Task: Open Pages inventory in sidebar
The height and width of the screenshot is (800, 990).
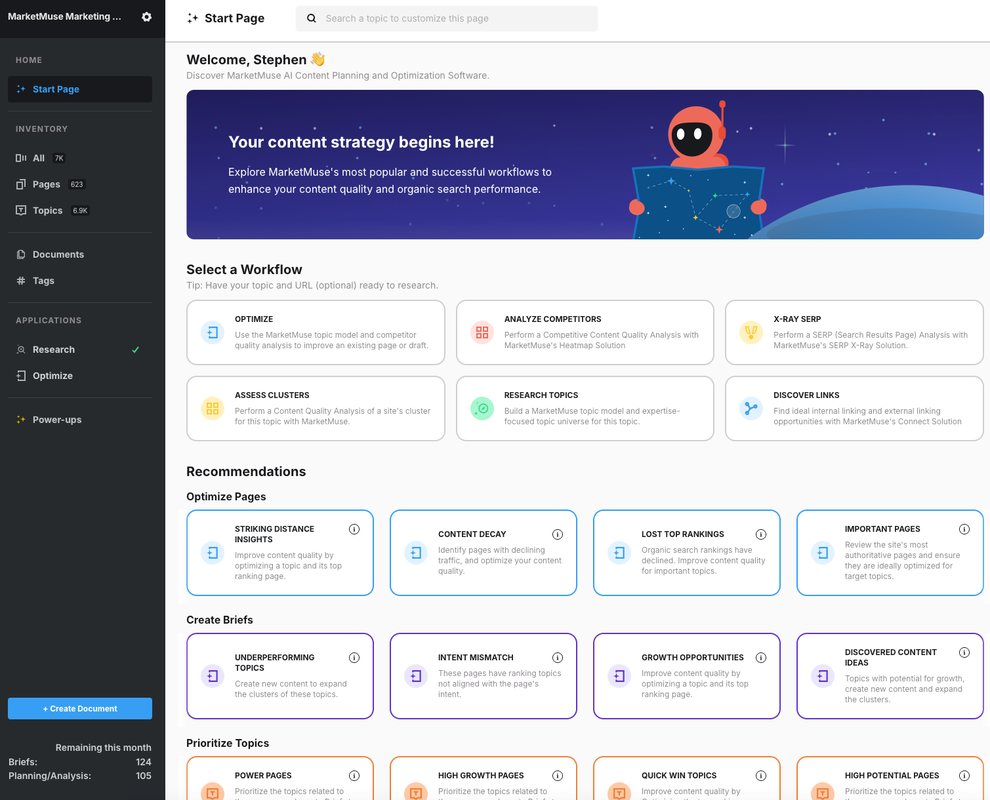Action: (80, 184)
